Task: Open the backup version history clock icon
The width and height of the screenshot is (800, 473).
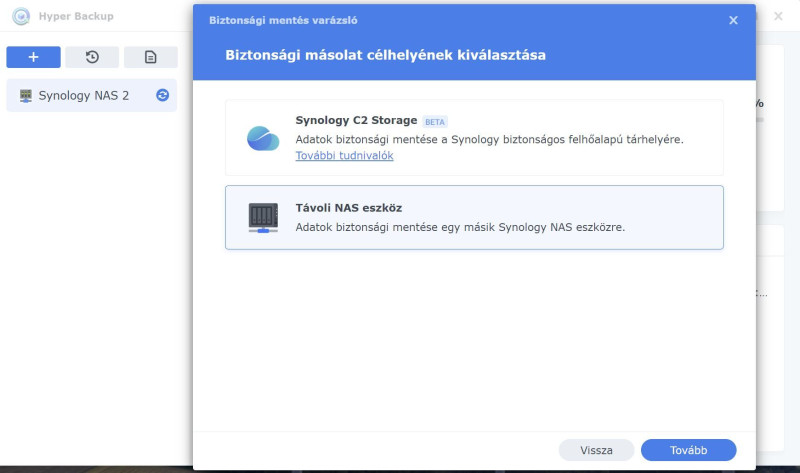Action: 92,57
